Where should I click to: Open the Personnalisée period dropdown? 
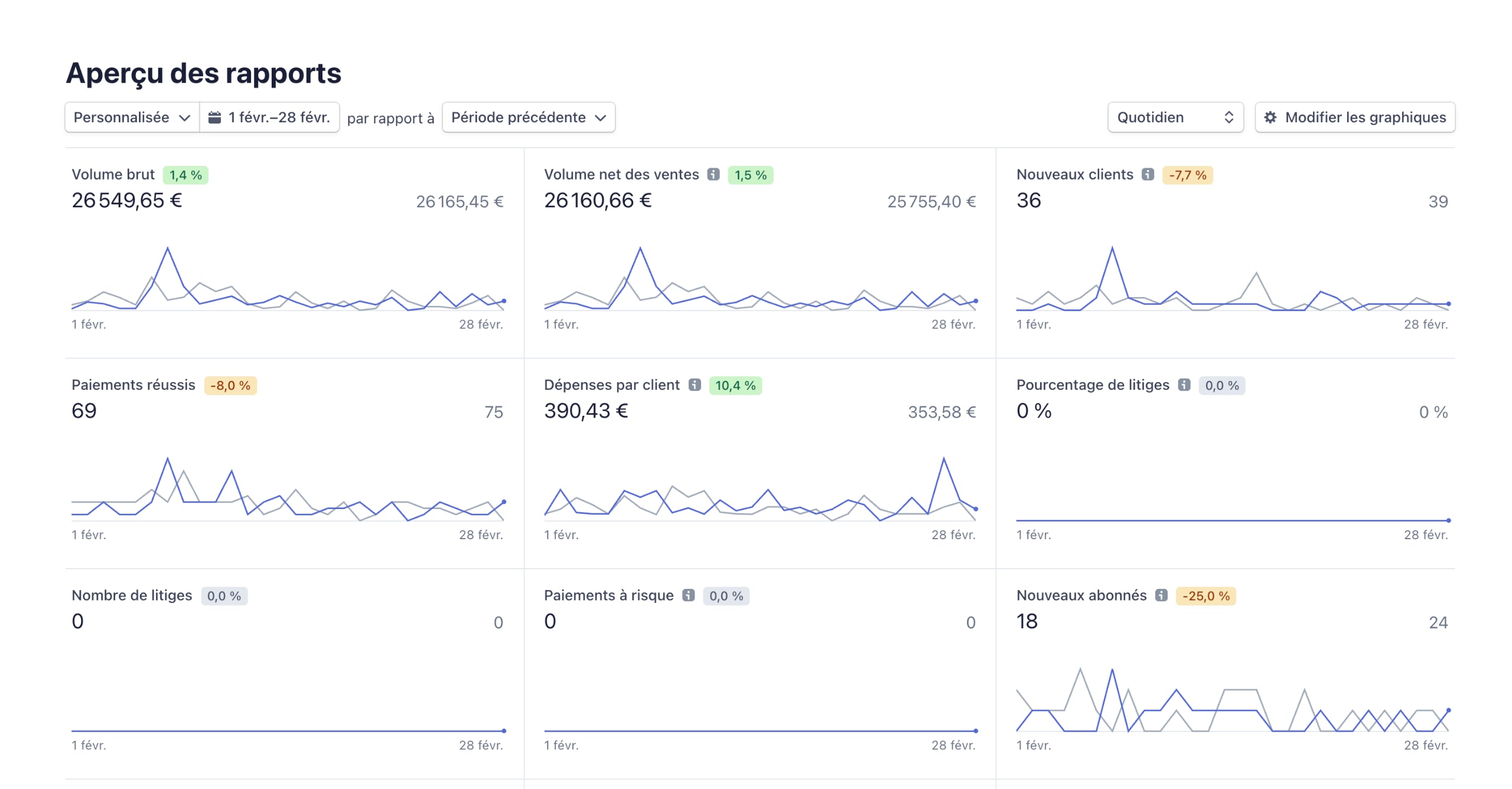click(132, 118)
